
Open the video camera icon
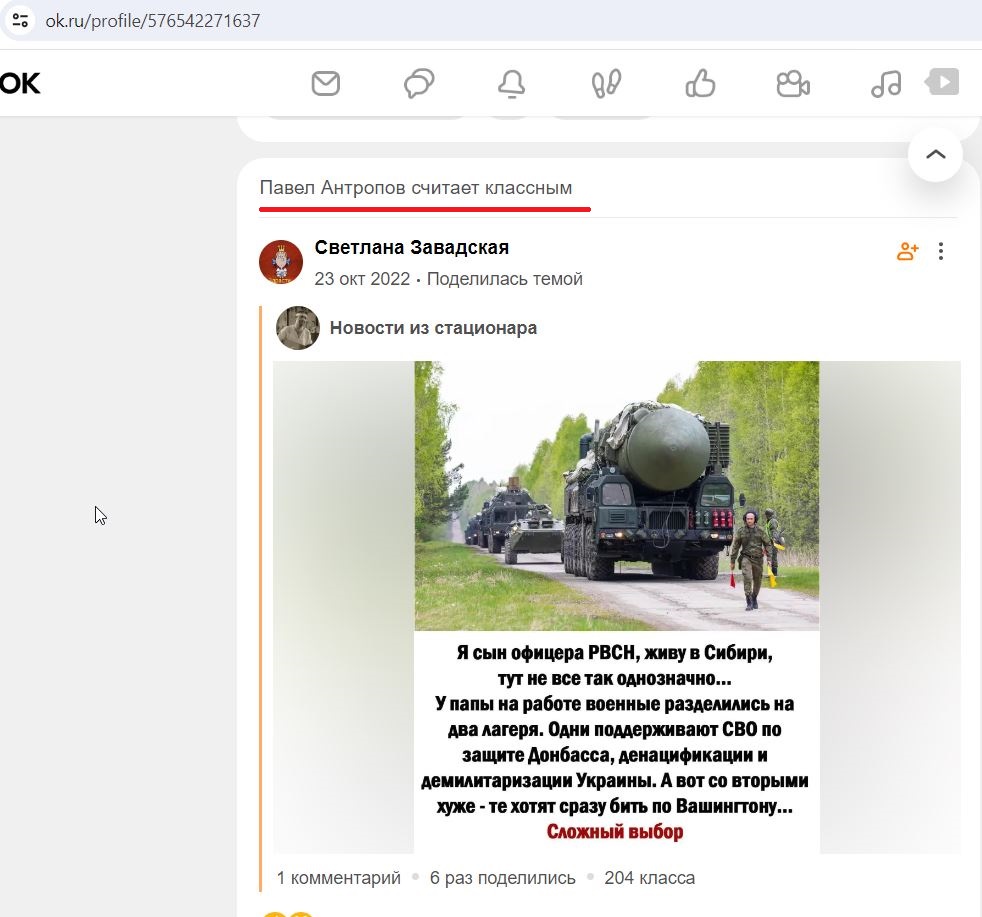[793, 84]
